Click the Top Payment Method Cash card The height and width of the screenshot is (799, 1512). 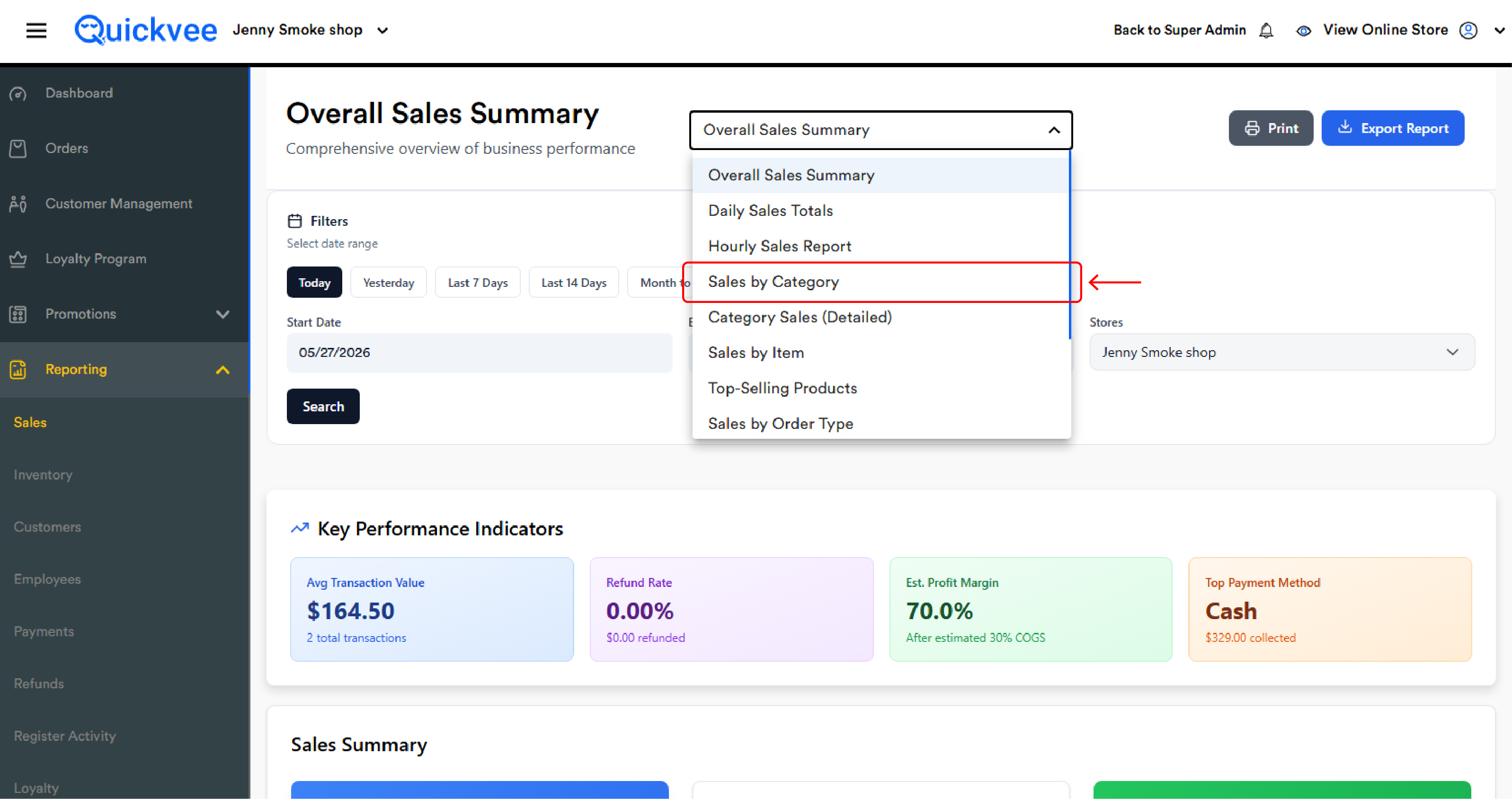1330,609
